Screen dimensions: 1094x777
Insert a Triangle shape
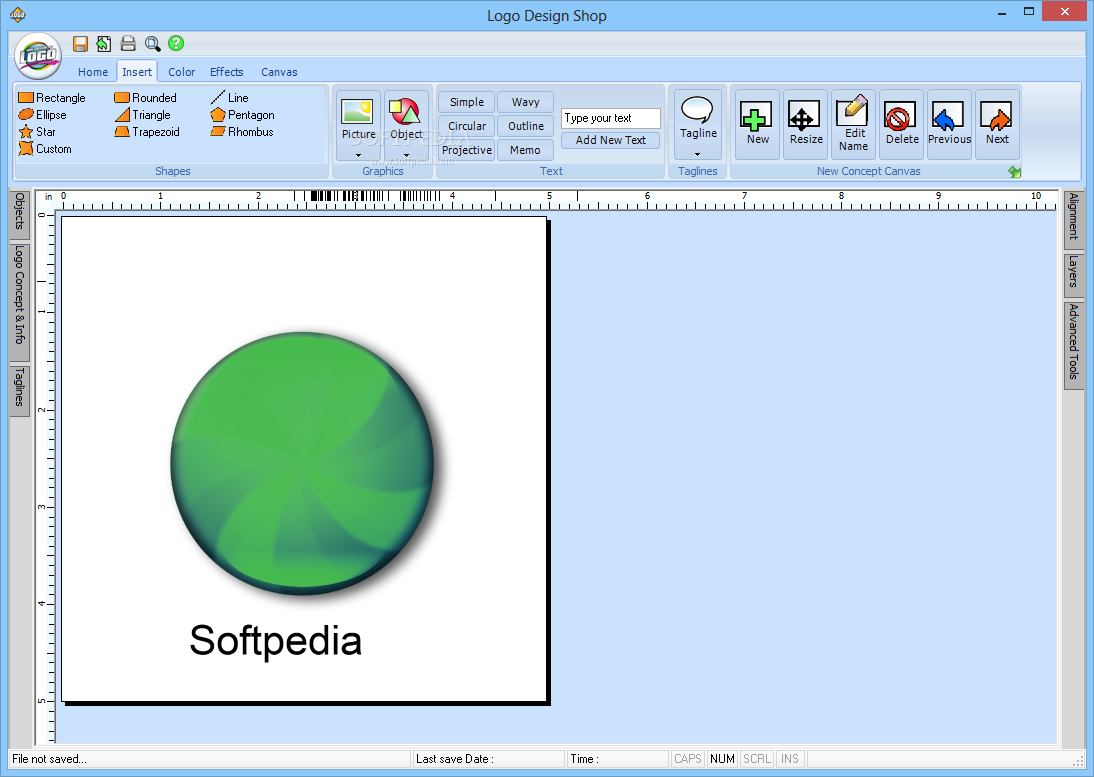coord(142,114)
